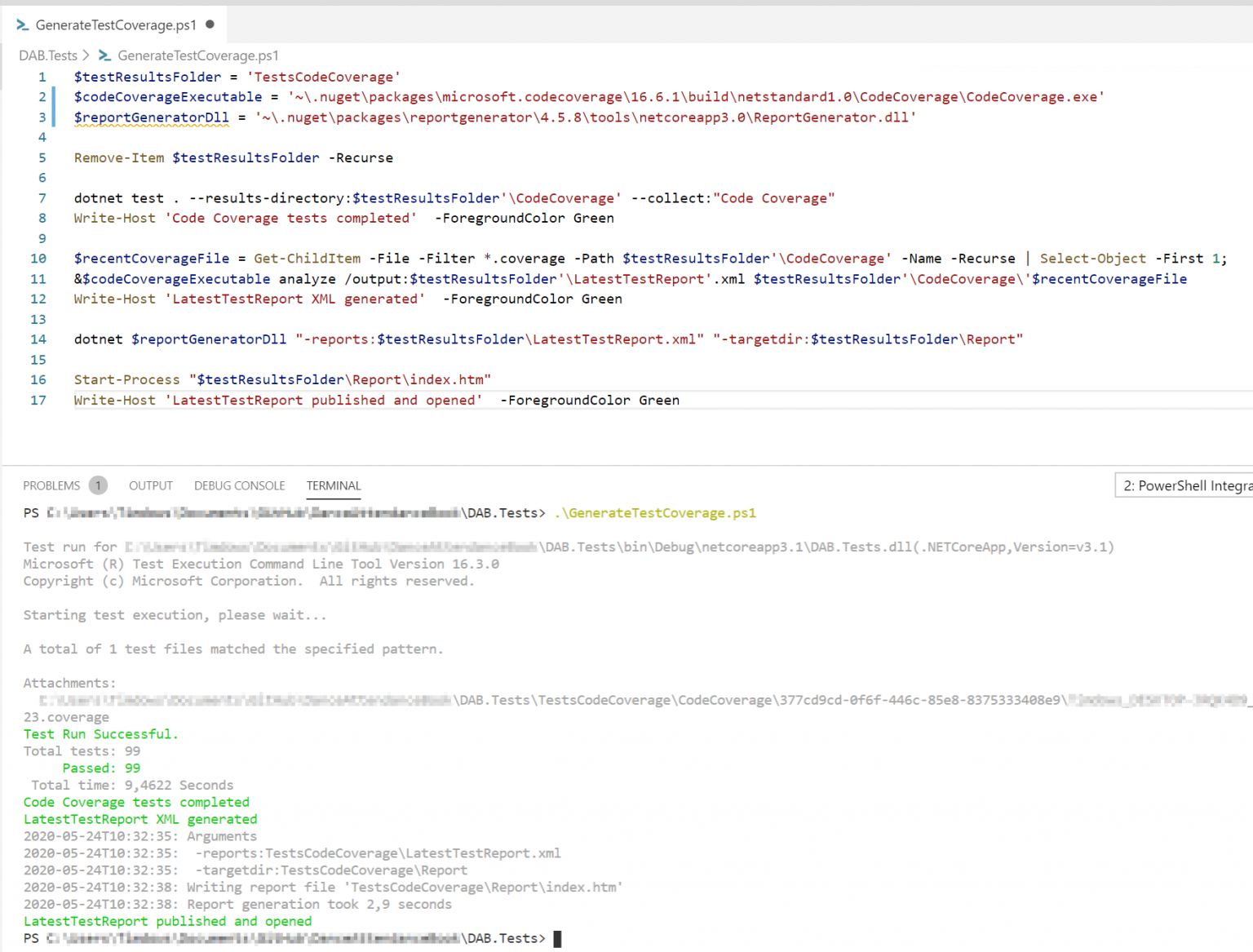Image resolution: width=1253 pixels, height=952 pixels.
Task: Click the PowerShell file icon in the editor tab
Action: 23,25
